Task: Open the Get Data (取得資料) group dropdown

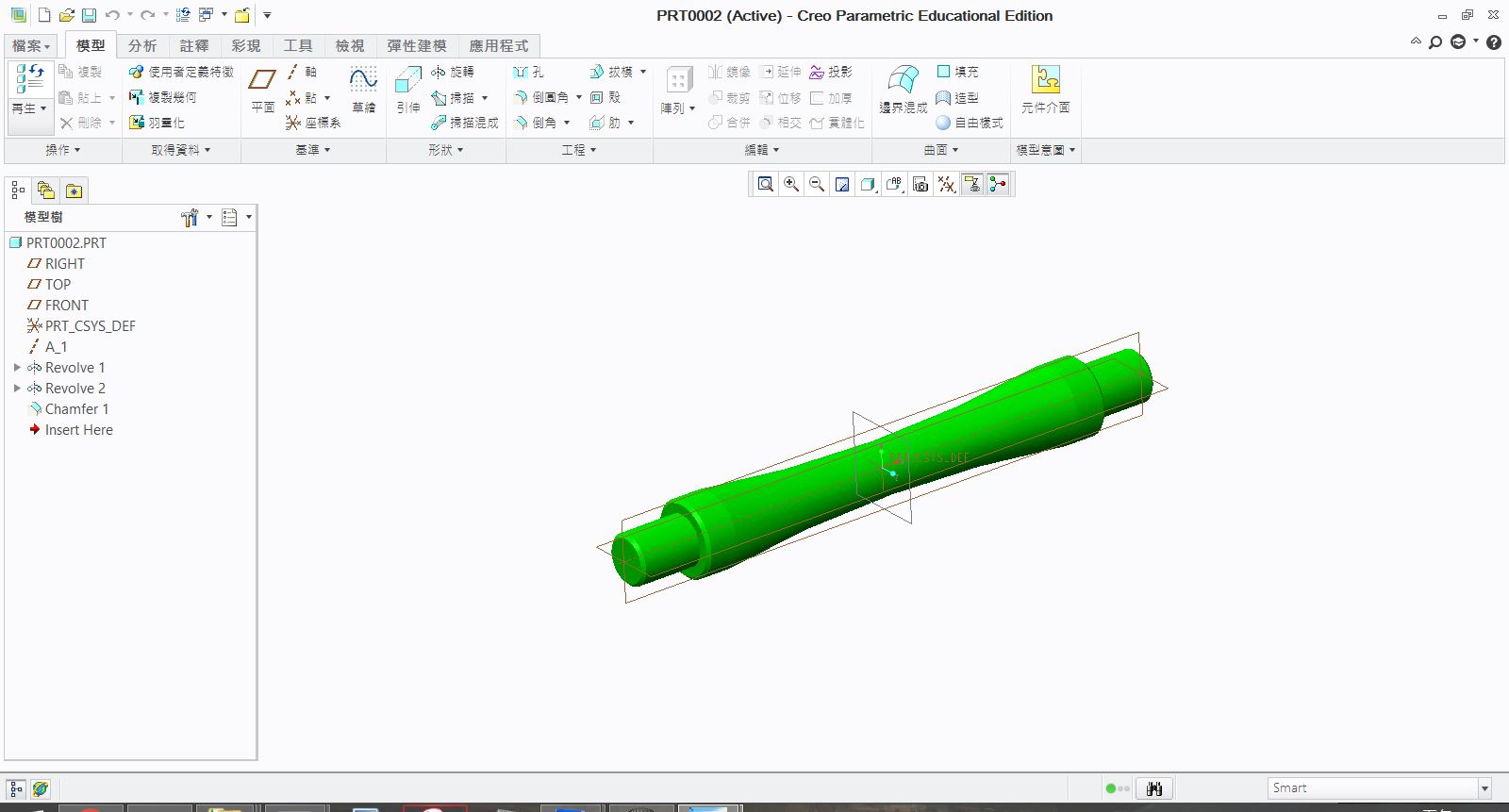Action: pos(181,150)
